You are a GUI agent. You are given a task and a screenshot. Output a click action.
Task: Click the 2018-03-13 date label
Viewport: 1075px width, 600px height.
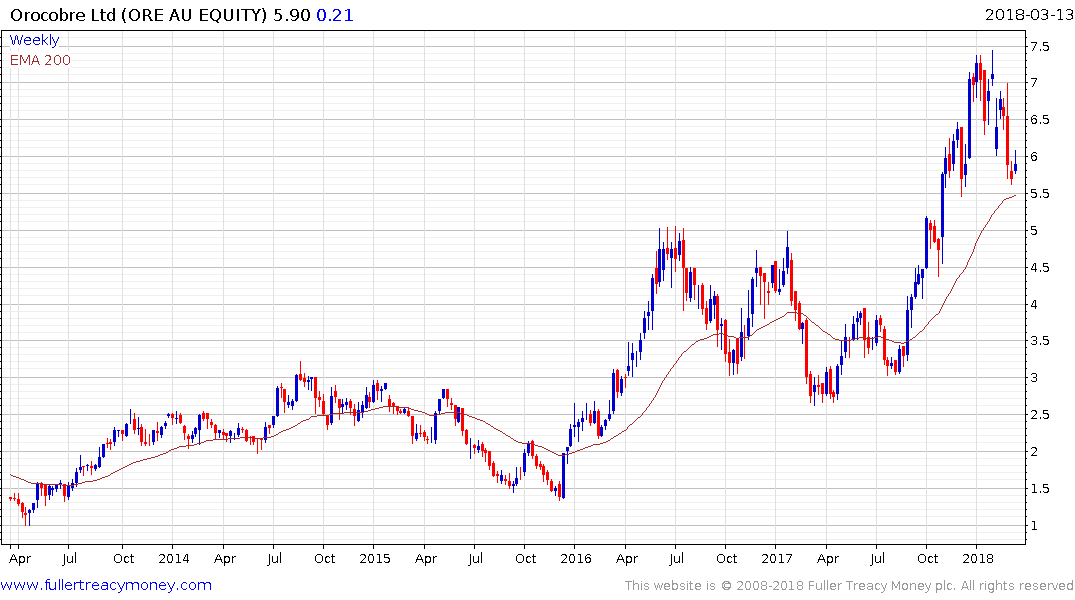click(x=1028, y=14)
